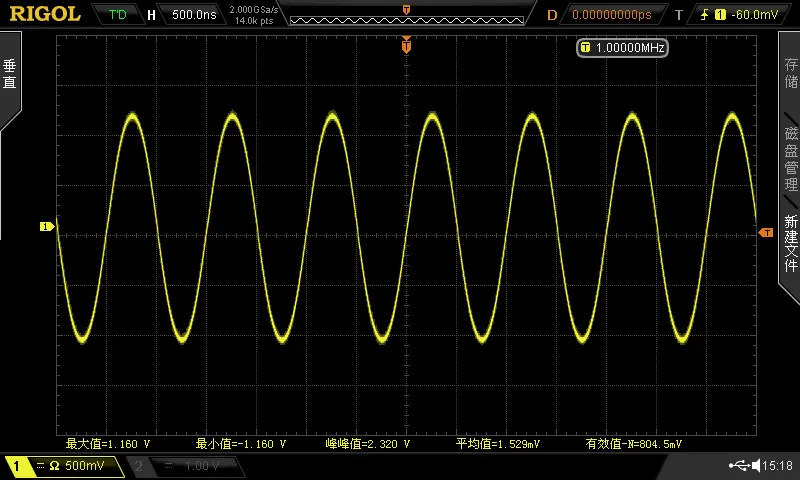The height and width of the screenshot is (480, 800).
Task: Select the 500.0ns horizontal timebase field
Action: (194, 15)
